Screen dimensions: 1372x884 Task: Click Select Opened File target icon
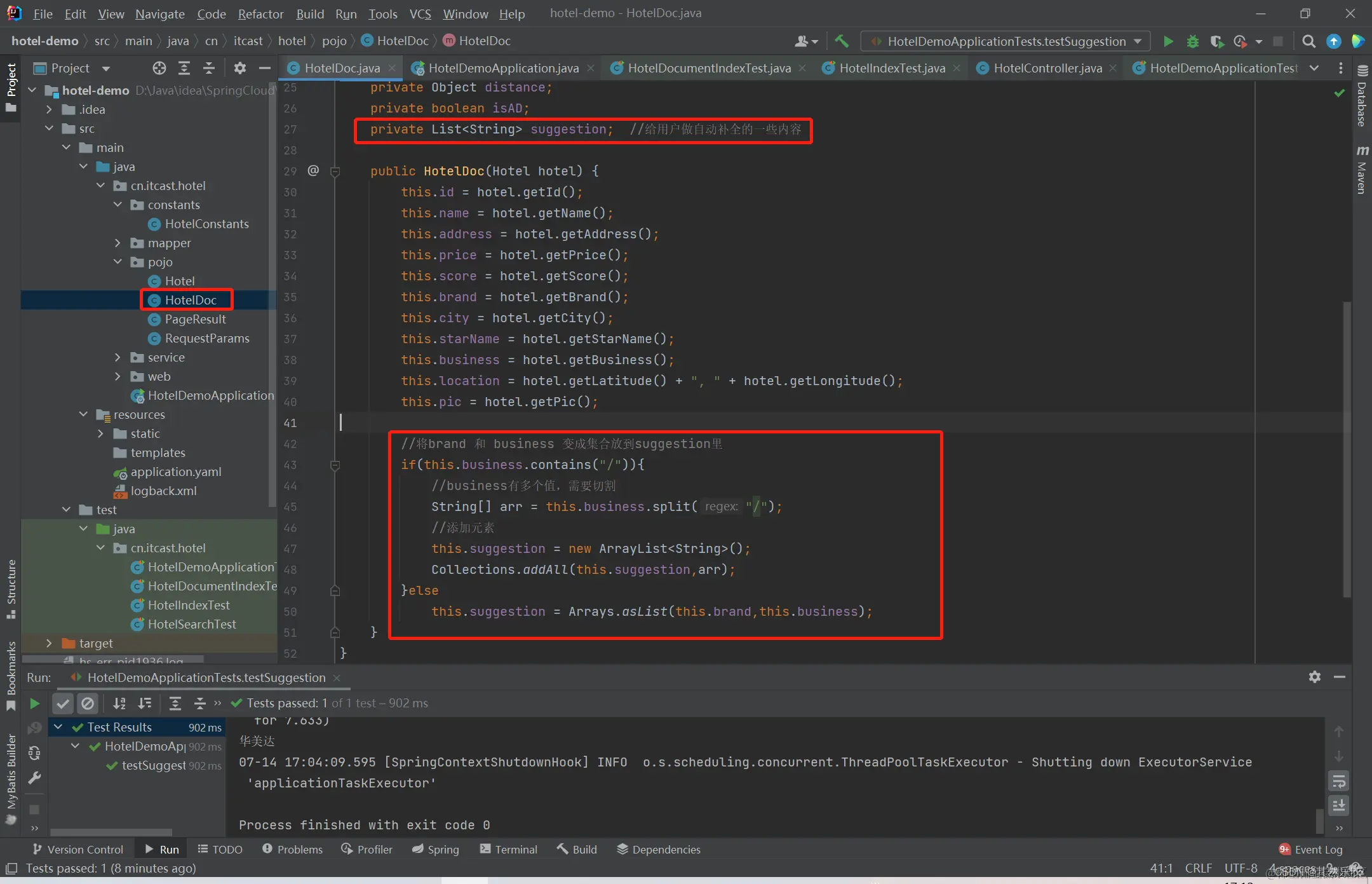pyautogui.click(x=159, y=68)
